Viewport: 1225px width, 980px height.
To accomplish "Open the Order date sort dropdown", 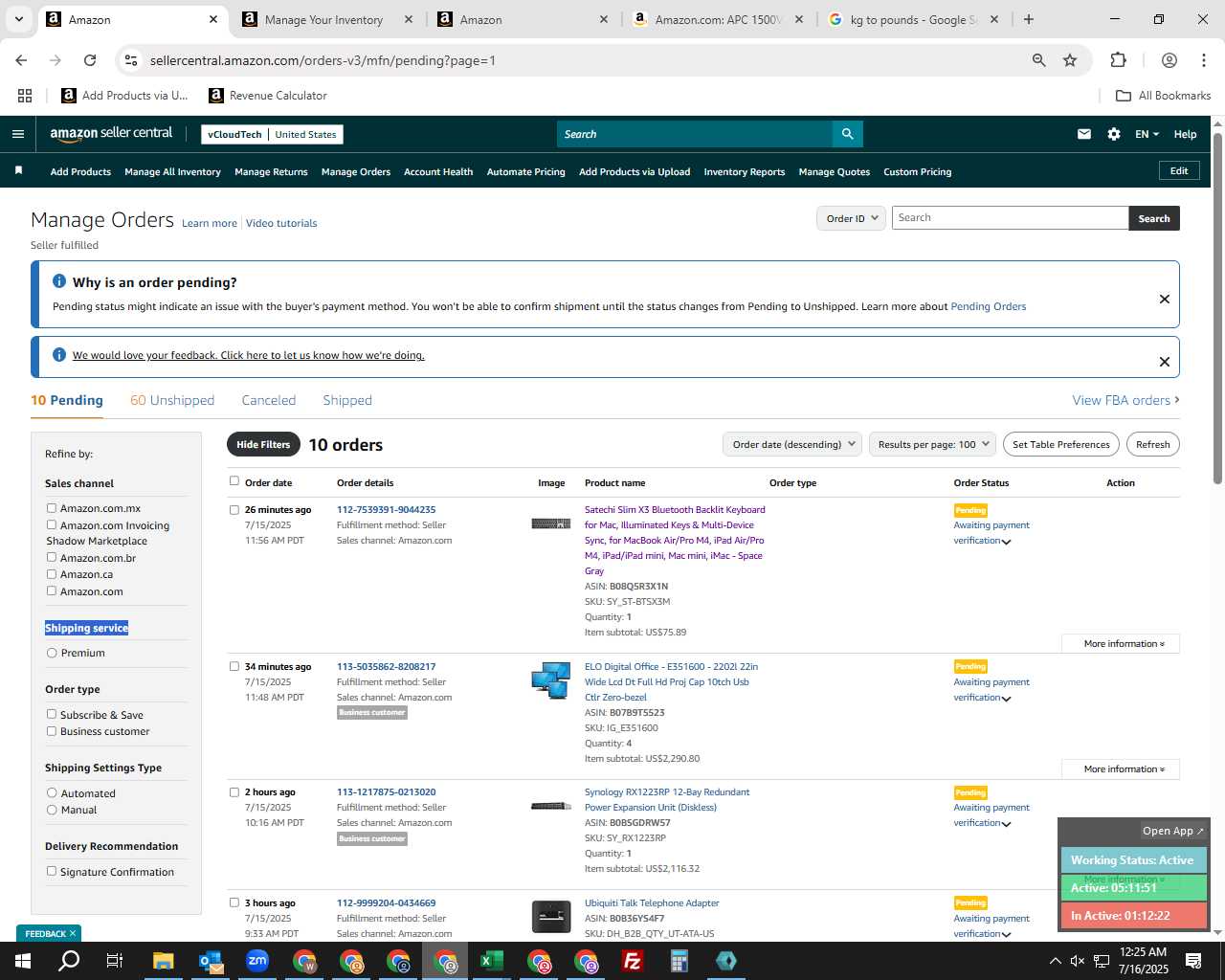I will 792,444.
